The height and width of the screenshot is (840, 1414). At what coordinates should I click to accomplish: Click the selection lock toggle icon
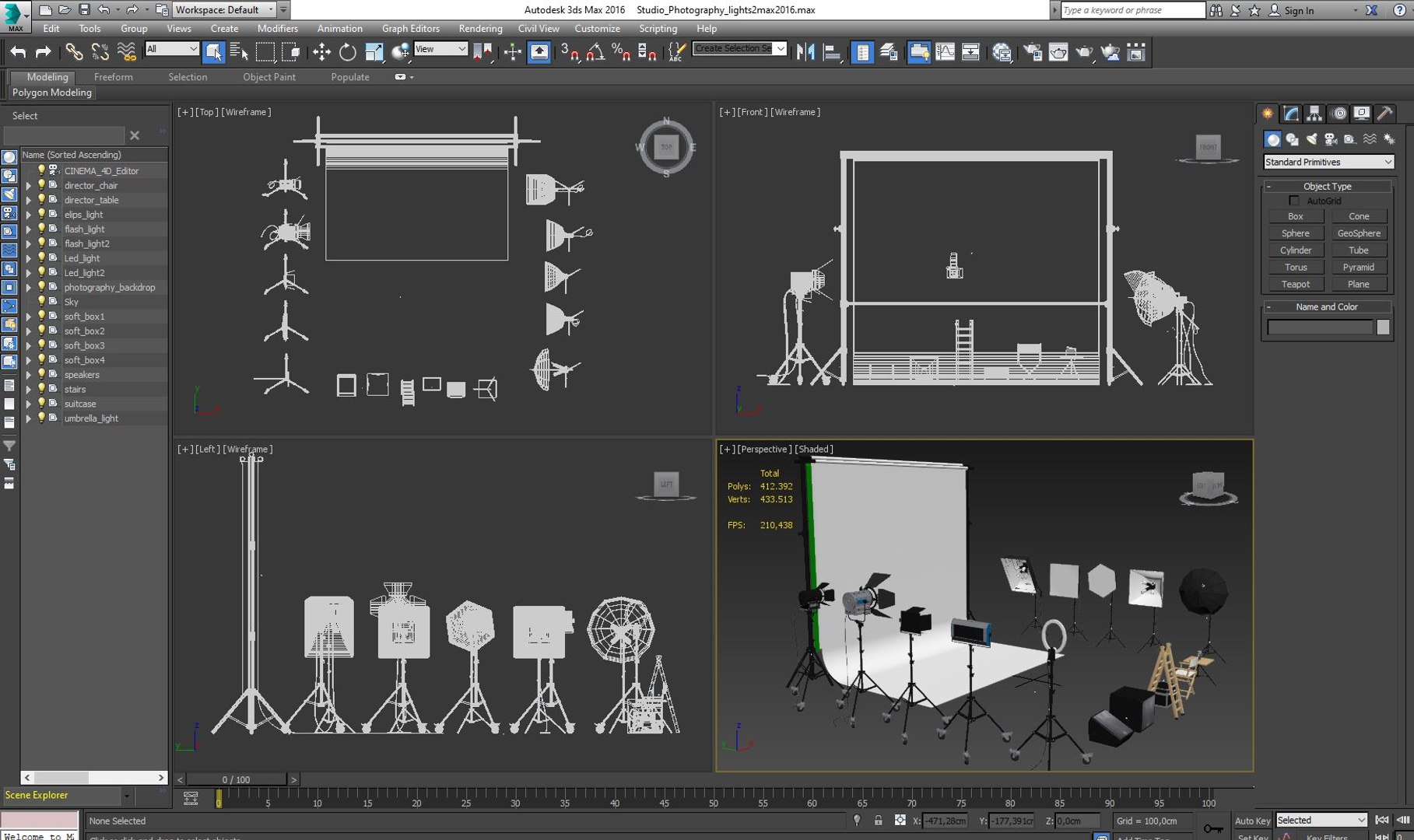click(879, 821)
